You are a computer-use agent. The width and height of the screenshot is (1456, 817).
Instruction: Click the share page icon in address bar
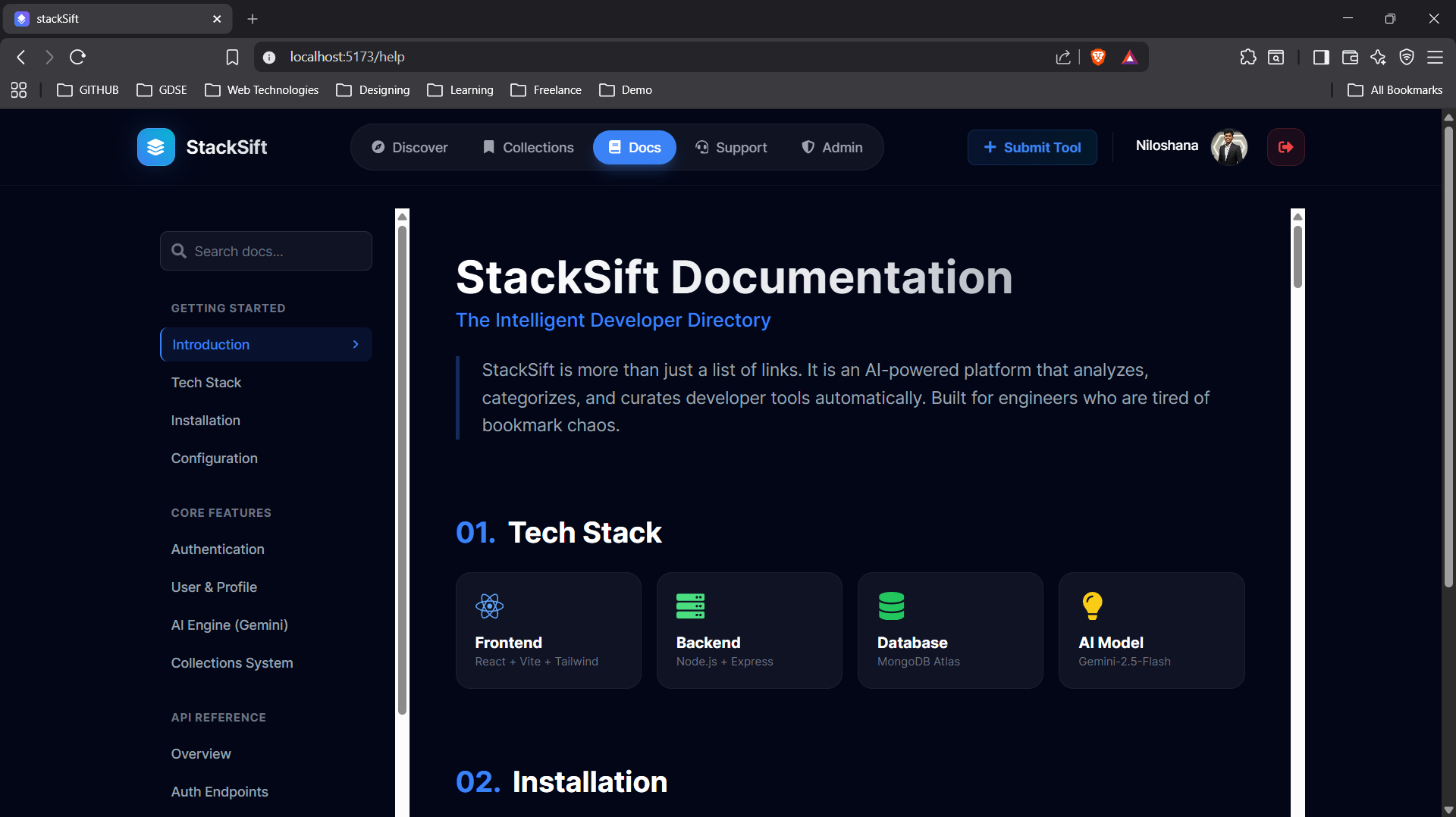click(1063, 57)
